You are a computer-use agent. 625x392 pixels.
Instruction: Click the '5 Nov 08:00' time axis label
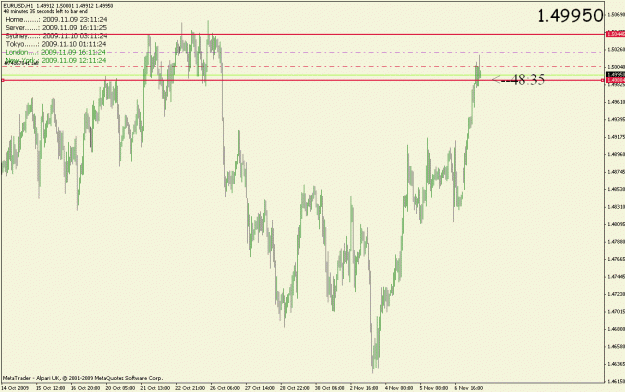(434, 388)
